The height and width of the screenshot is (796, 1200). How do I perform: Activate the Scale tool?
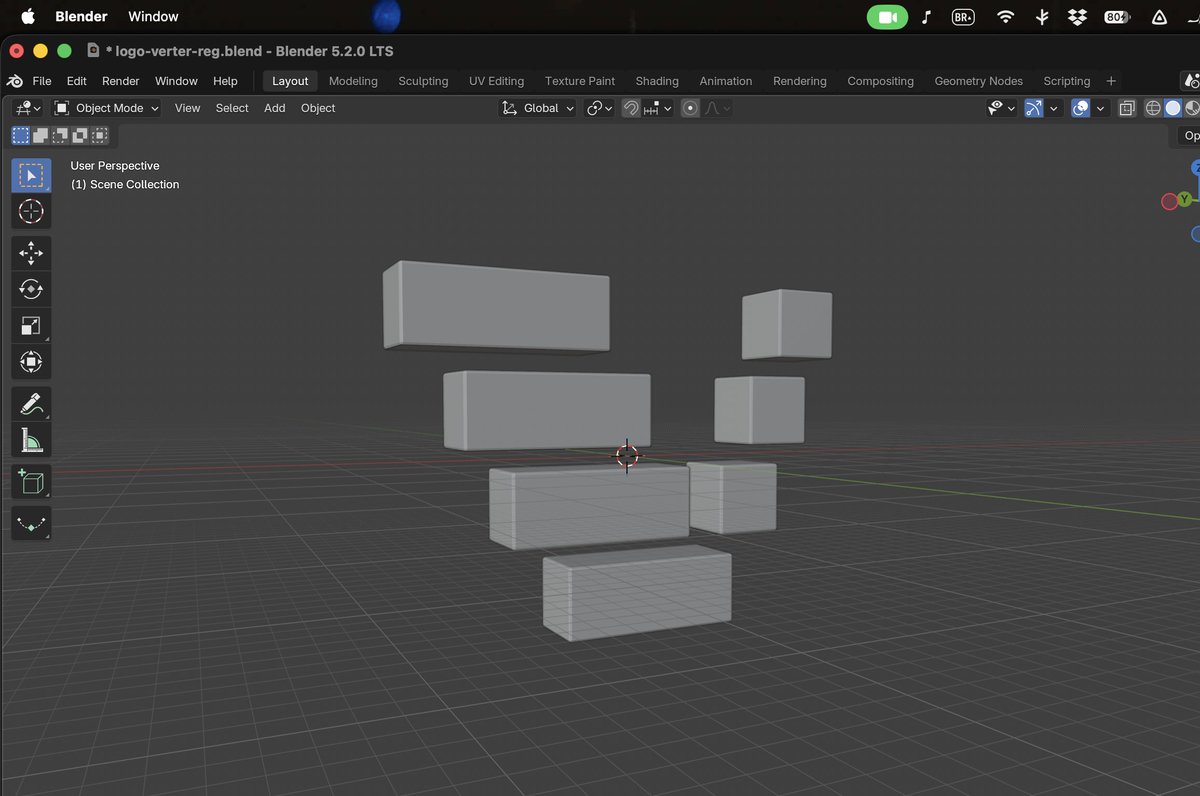click(x=31, y=325)
